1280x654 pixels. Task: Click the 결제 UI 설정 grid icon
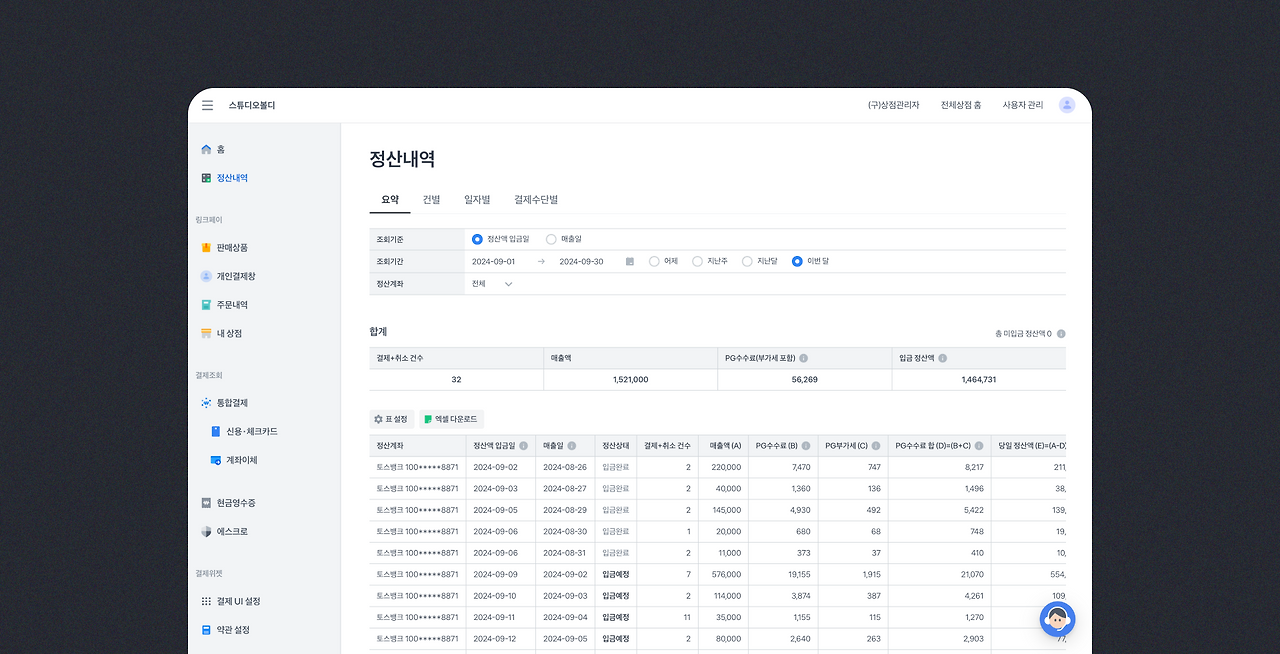tap(206, 601)
